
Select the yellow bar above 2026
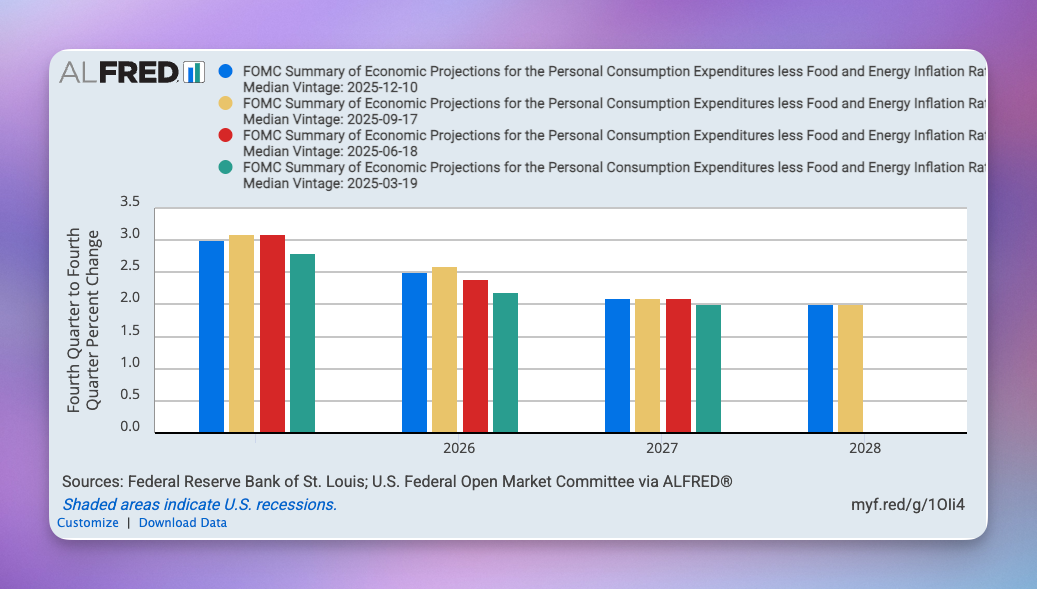(444, 349)
